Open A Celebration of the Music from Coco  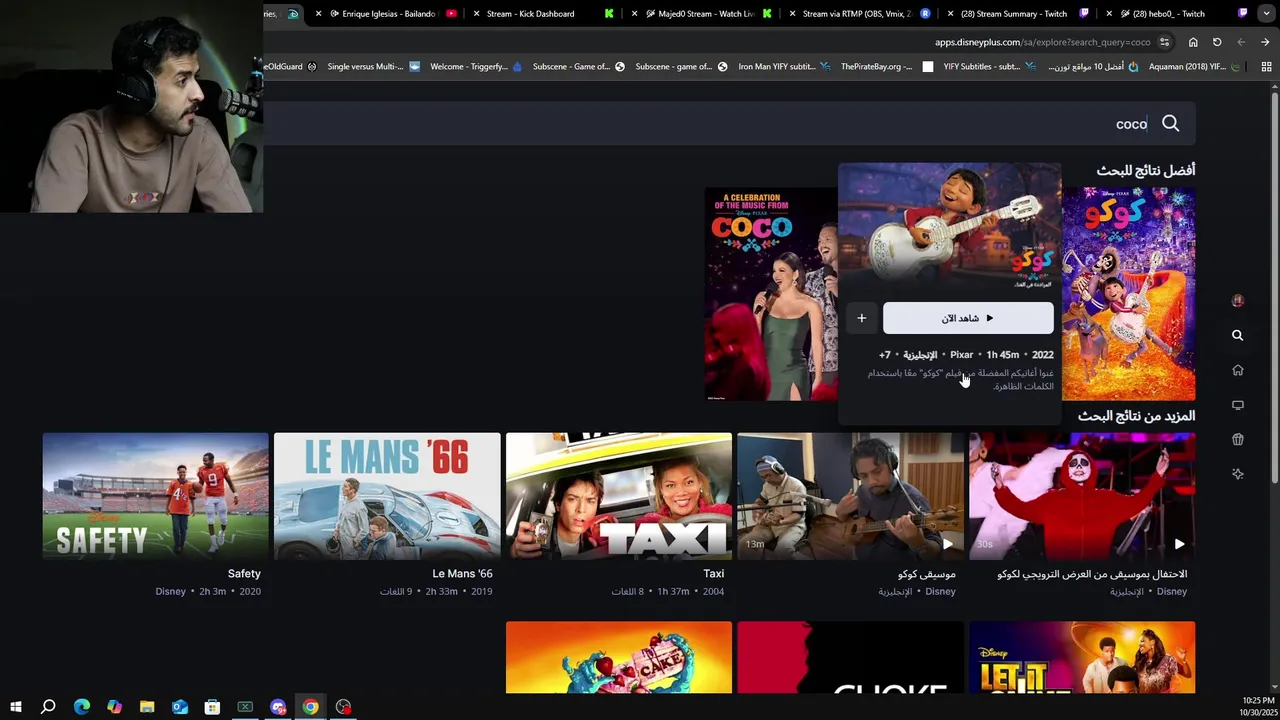pos(771,293)
